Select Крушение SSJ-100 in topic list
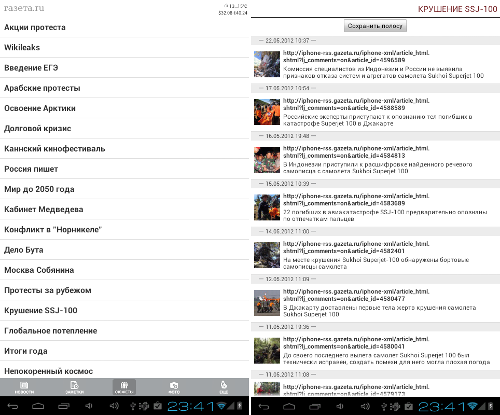This screenshot has width=500, height=415. (124, 310)
